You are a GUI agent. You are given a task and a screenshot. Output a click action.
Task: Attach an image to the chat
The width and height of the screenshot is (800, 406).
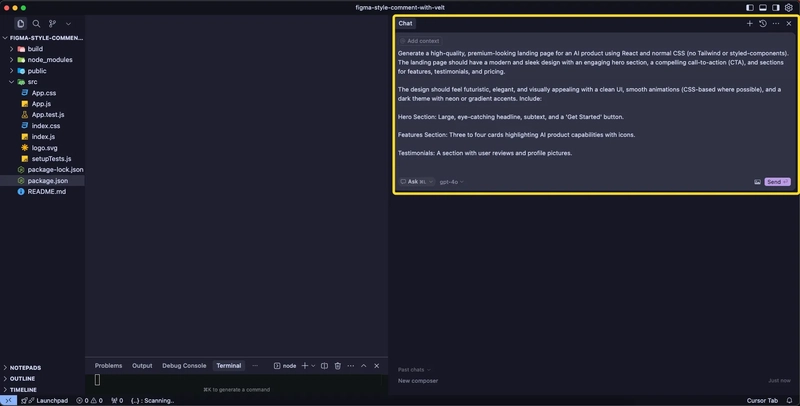pyautogui.click(x=757, y=182)
